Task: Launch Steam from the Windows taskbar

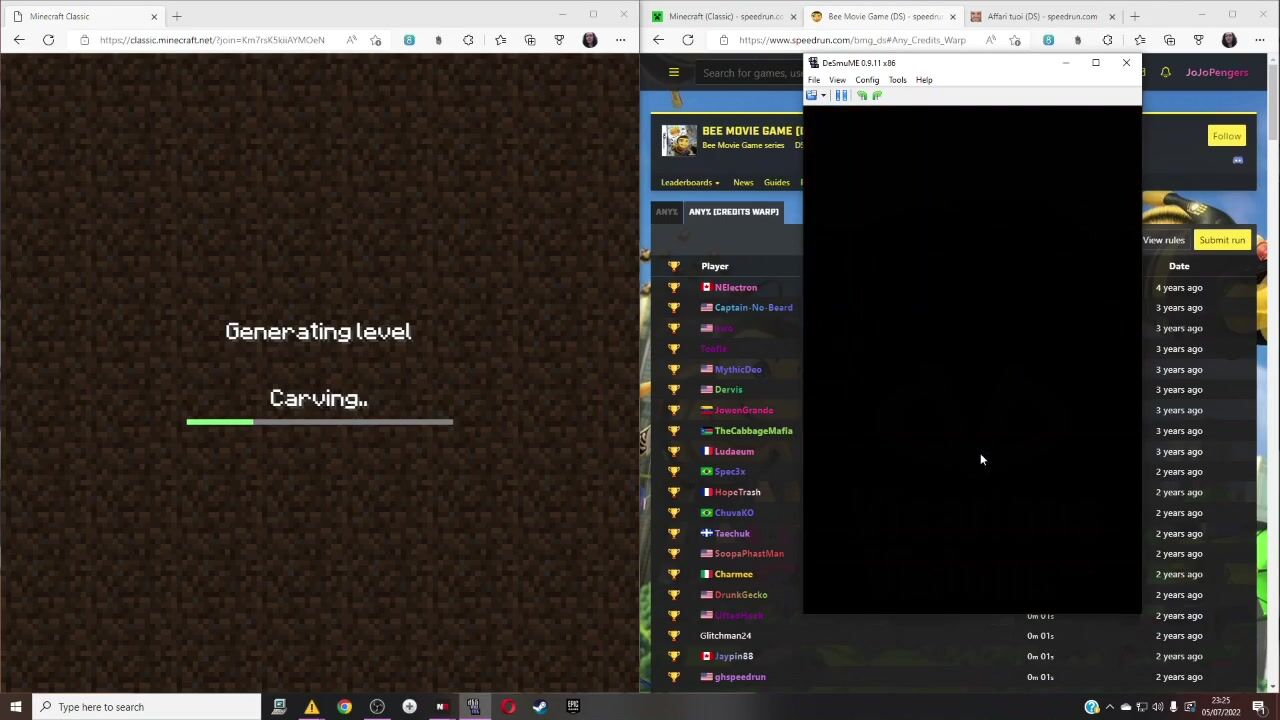Action: pyautogui.click(x=540, y=707)
